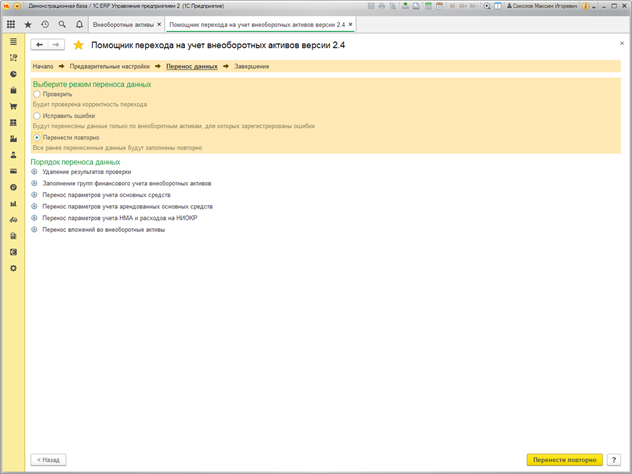
Task: Open the main application menu dropdown
Action: [x=17, y=6]
